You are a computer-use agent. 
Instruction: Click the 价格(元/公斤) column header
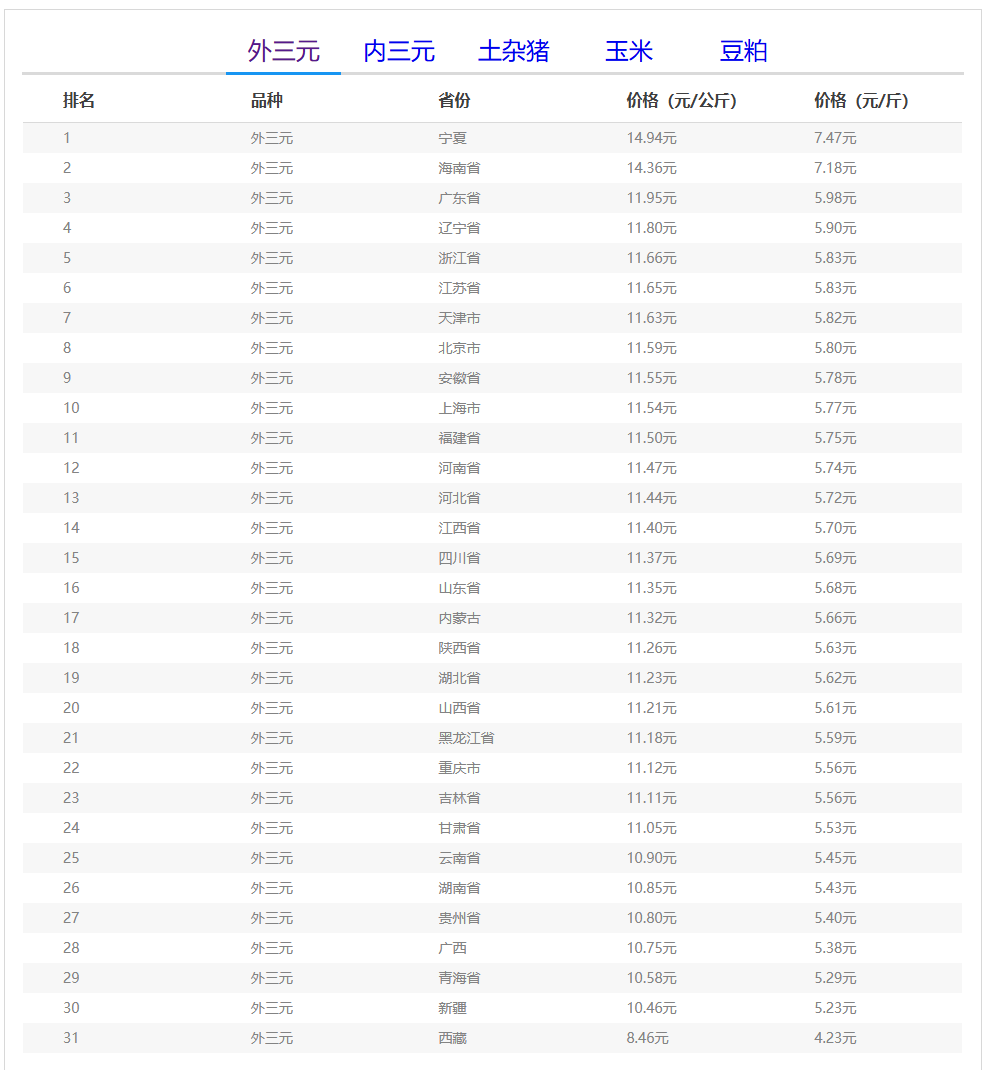click(681, 100)
